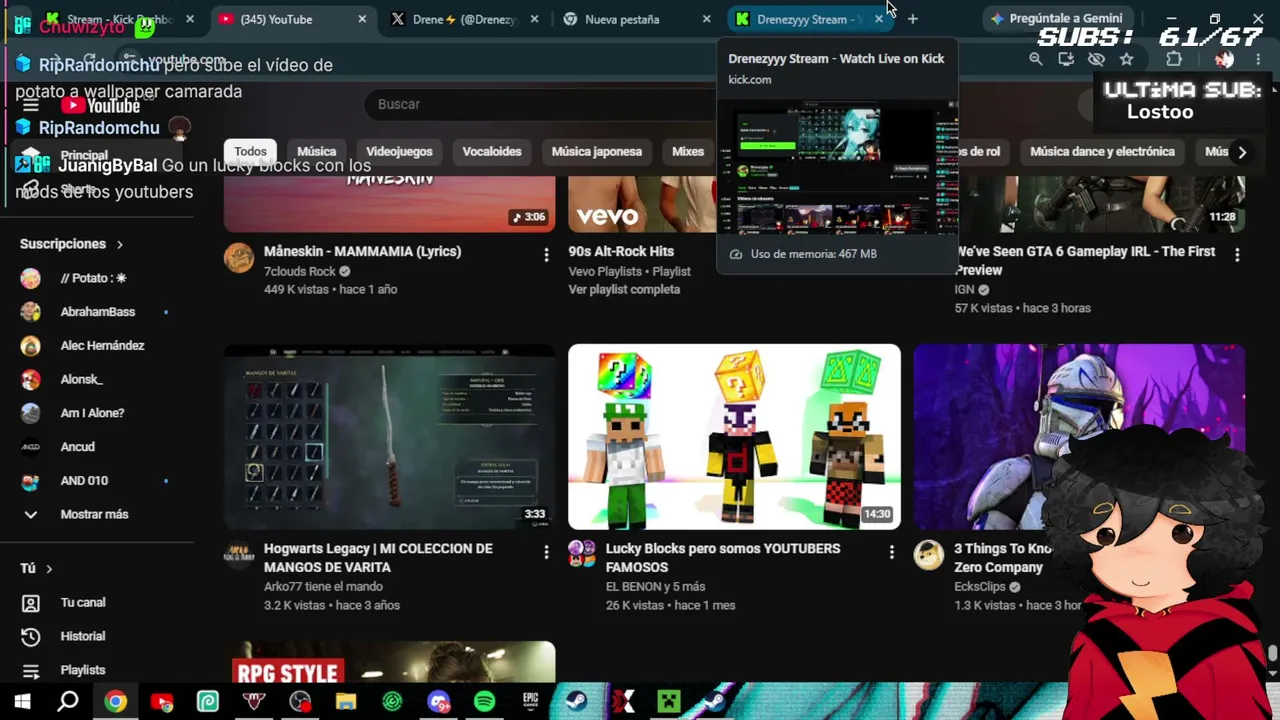This screenshot has height=720, width=1280.
Task: Open Historial in the sidebar
Action: tap(82, 636)
